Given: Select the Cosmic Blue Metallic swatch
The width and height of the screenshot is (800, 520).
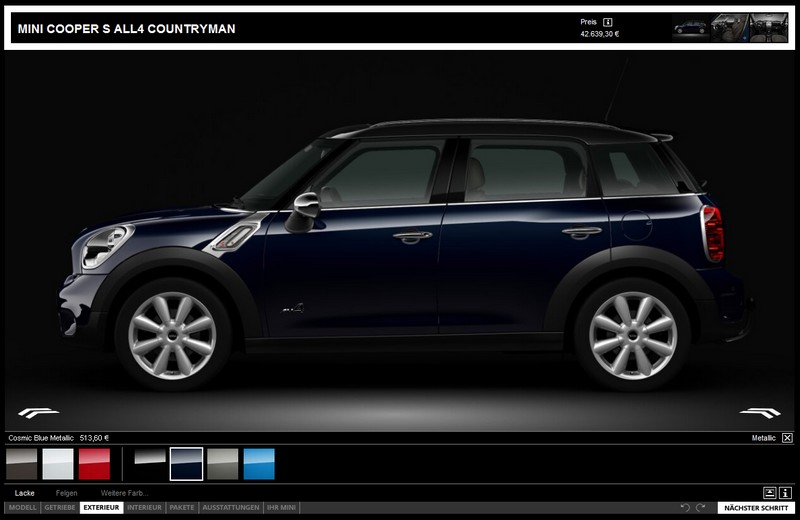Looking at the screenshot, I should 187,464.
